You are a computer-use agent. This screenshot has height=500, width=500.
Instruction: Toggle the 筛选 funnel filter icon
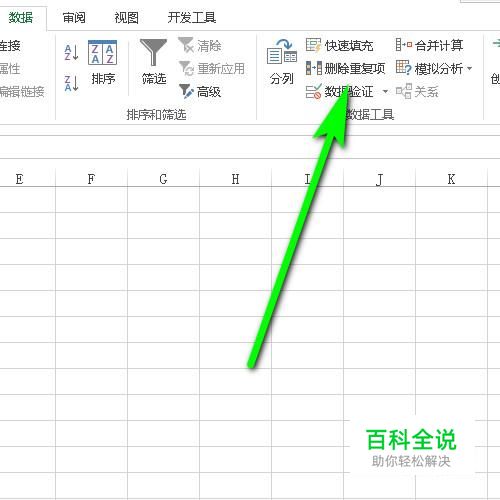[153, 52]
